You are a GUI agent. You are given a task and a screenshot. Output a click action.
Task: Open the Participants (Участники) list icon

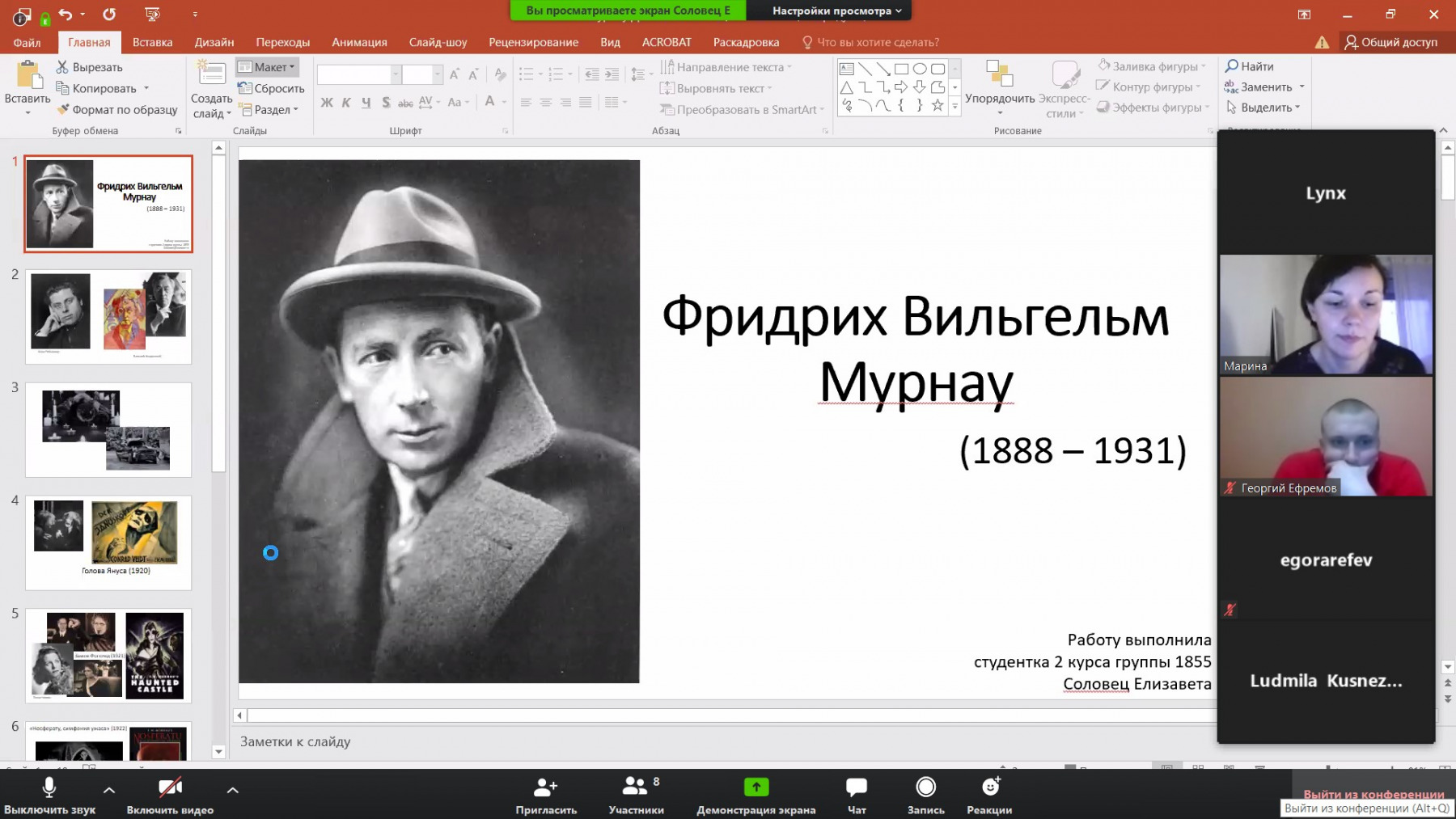pos(635,787)
